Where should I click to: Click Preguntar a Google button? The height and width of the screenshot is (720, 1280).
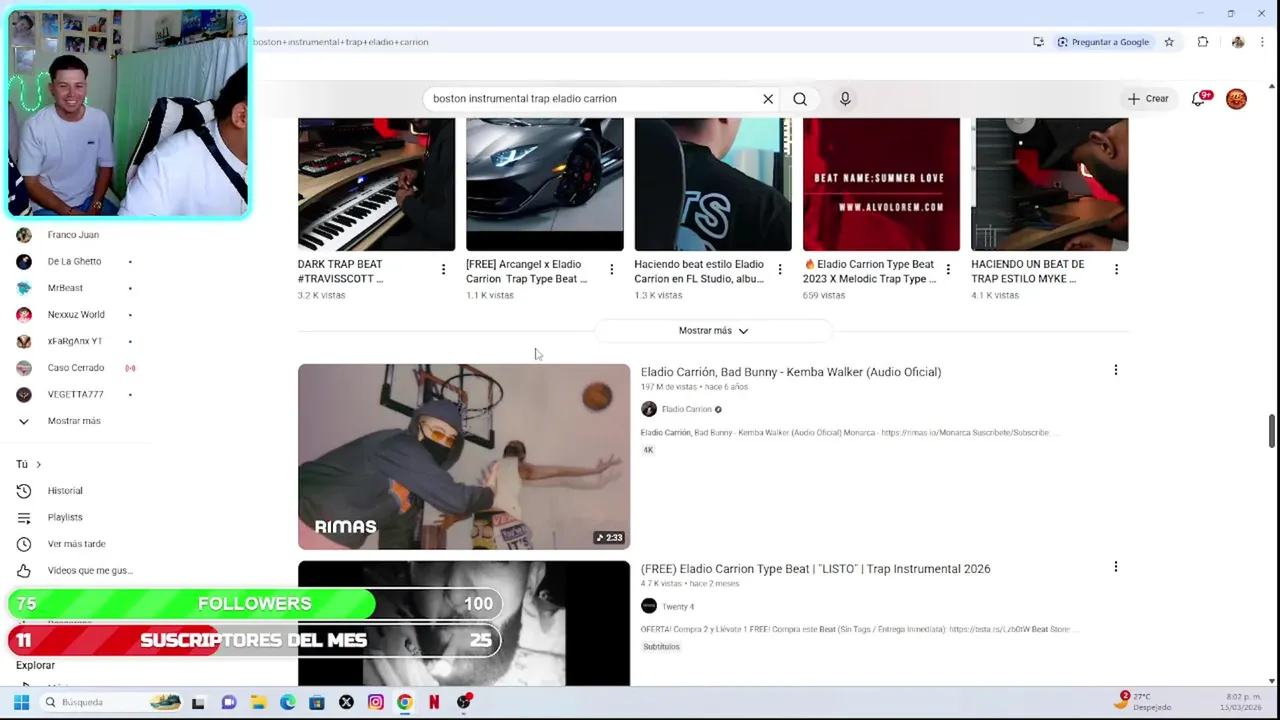[x=1103, y=42]
